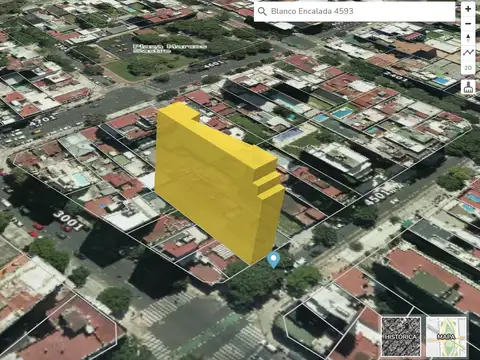Click the 4501 street number label
This screenshot has height=360, width=480.
(378, 196)
